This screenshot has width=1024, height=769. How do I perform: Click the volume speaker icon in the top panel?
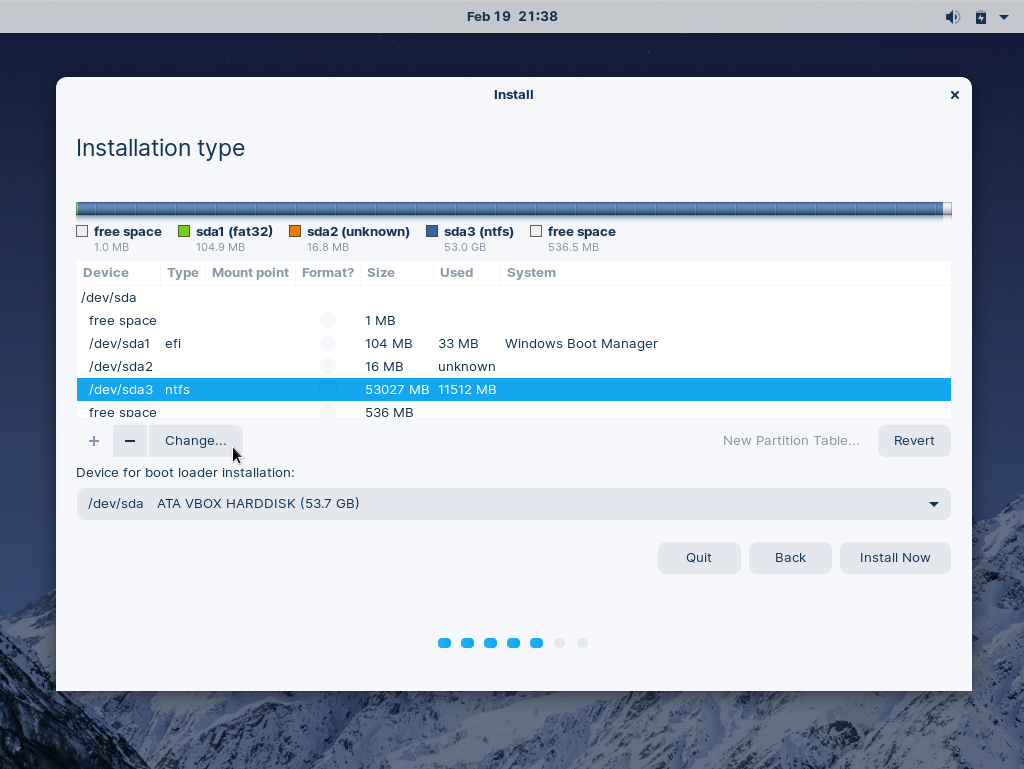[952, 16]
